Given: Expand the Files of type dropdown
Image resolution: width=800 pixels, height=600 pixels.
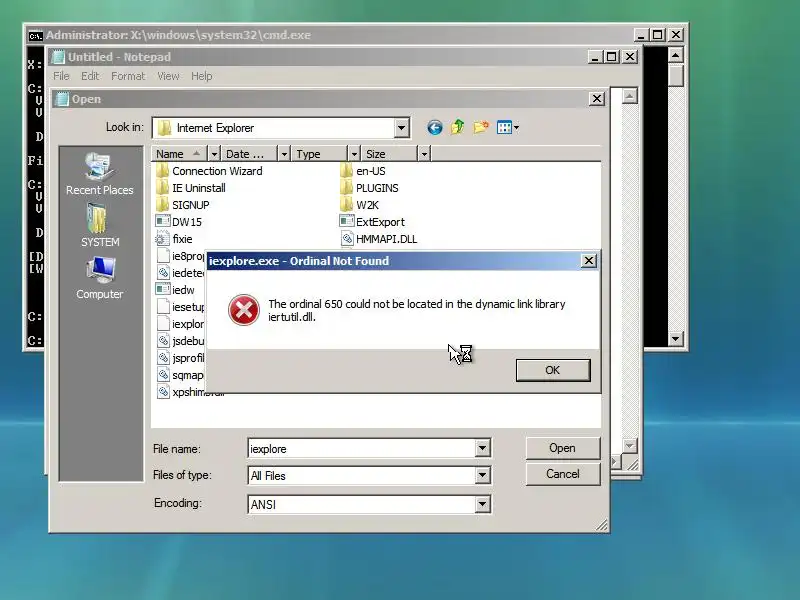Looking at the screenshot, I should pos(483,476).
